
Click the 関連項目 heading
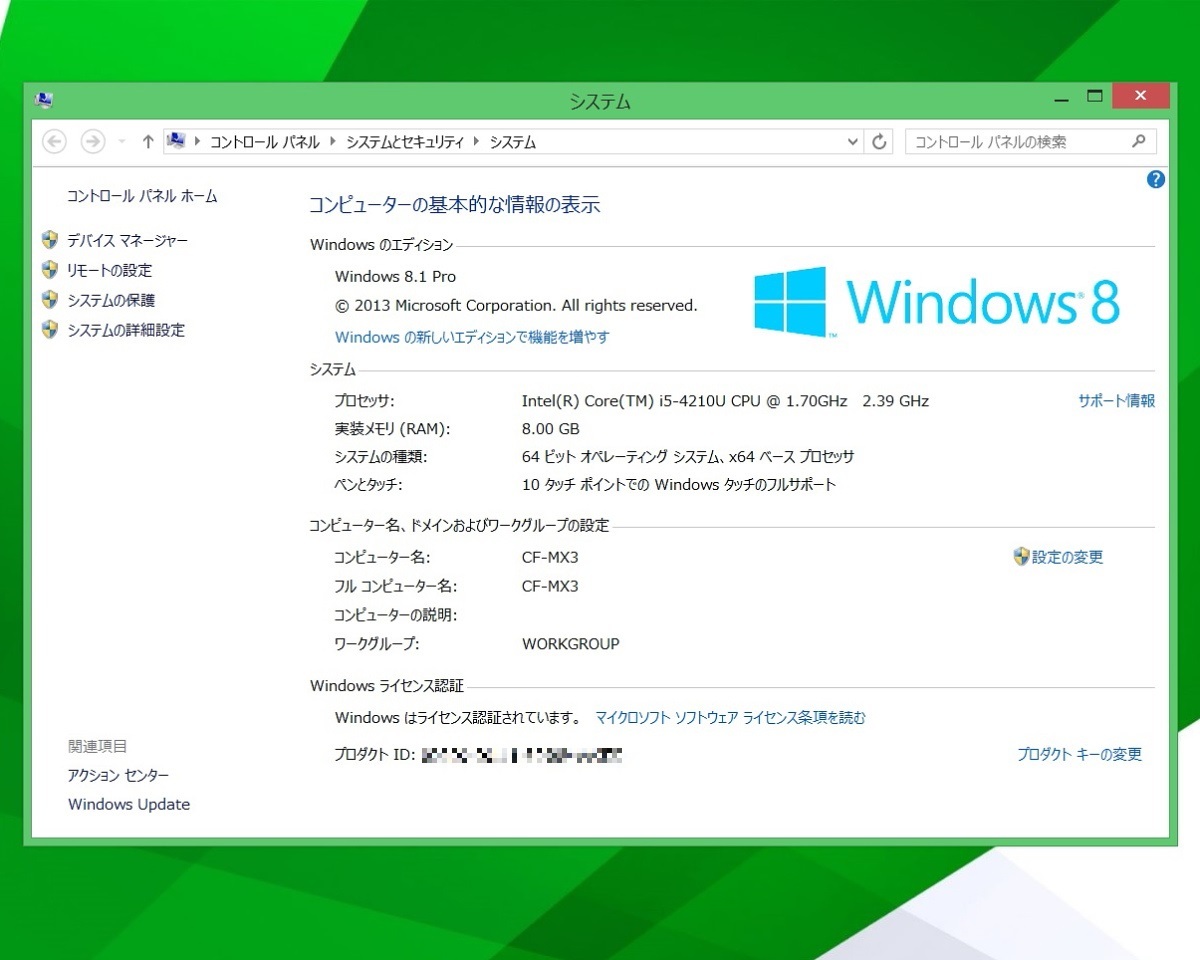tap(97, 746)
